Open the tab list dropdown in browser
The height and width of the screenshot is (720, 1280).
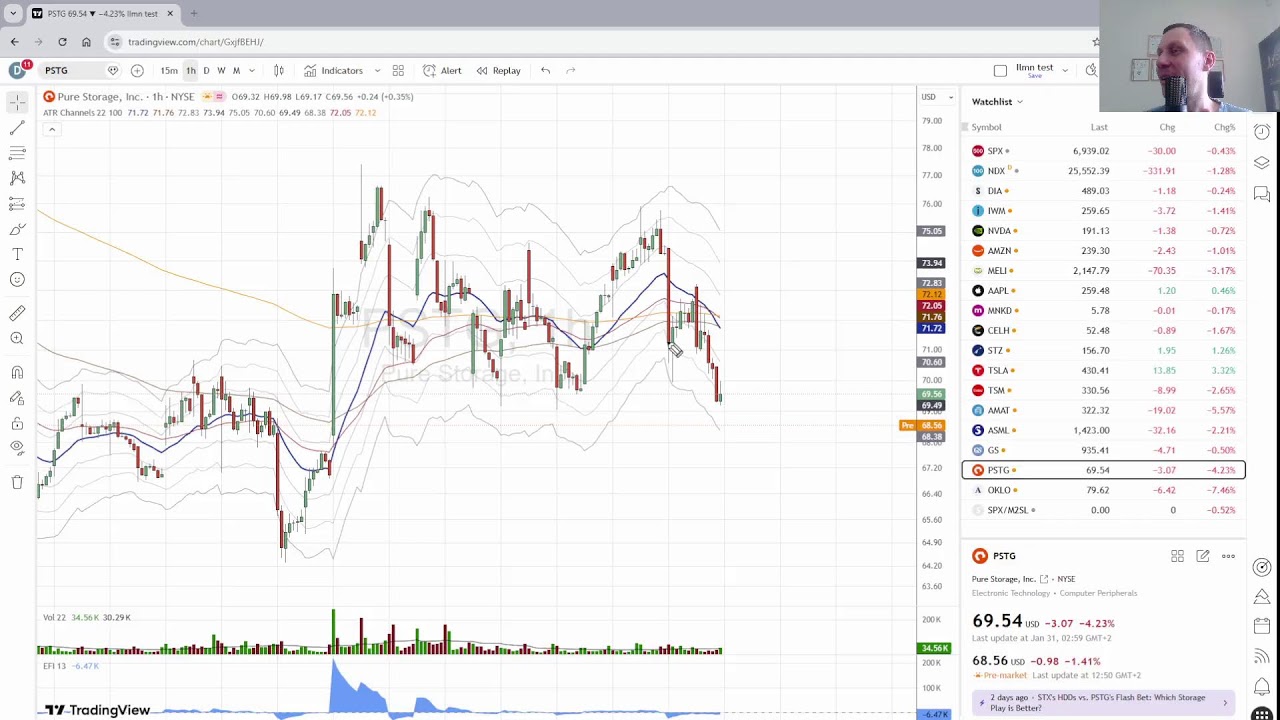13,13
